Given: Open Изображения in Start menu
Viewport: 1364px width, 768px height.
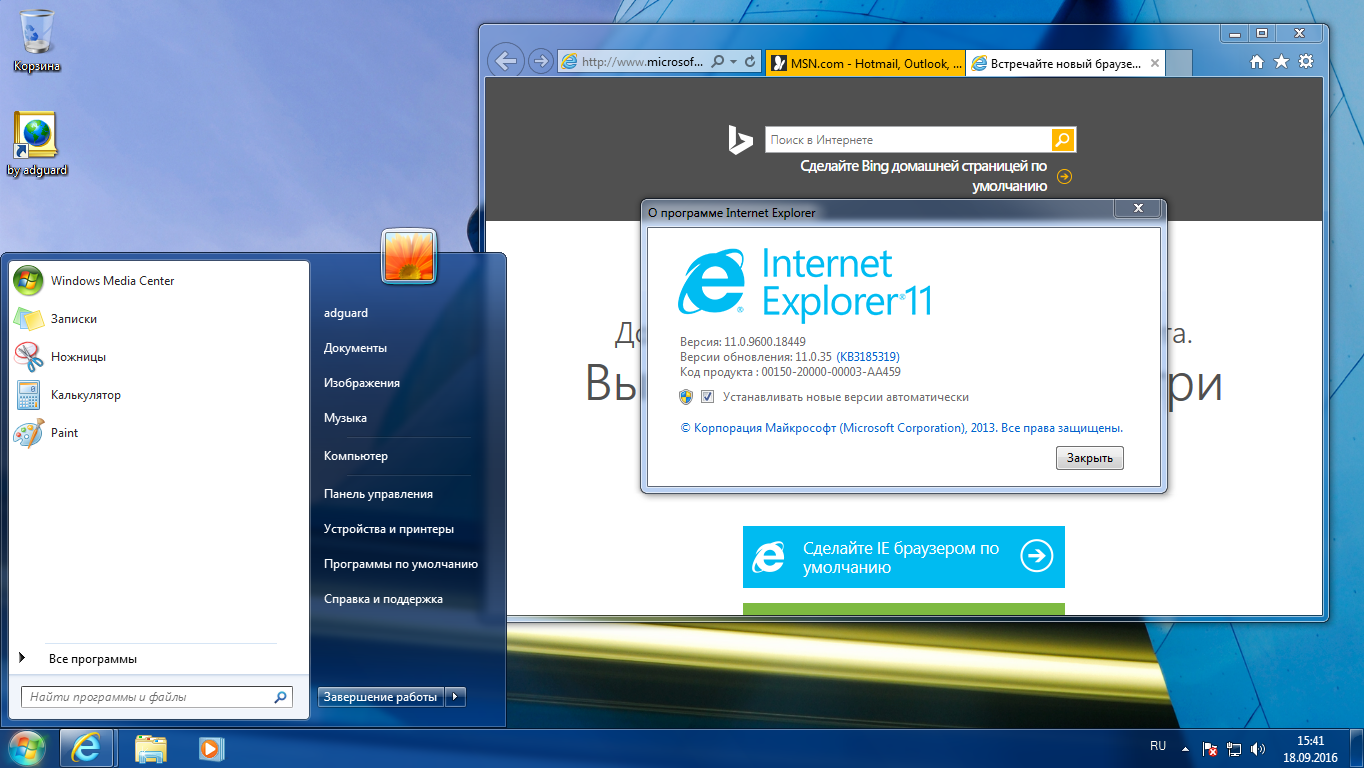Looking at the screenshot, I should (362, 383).
